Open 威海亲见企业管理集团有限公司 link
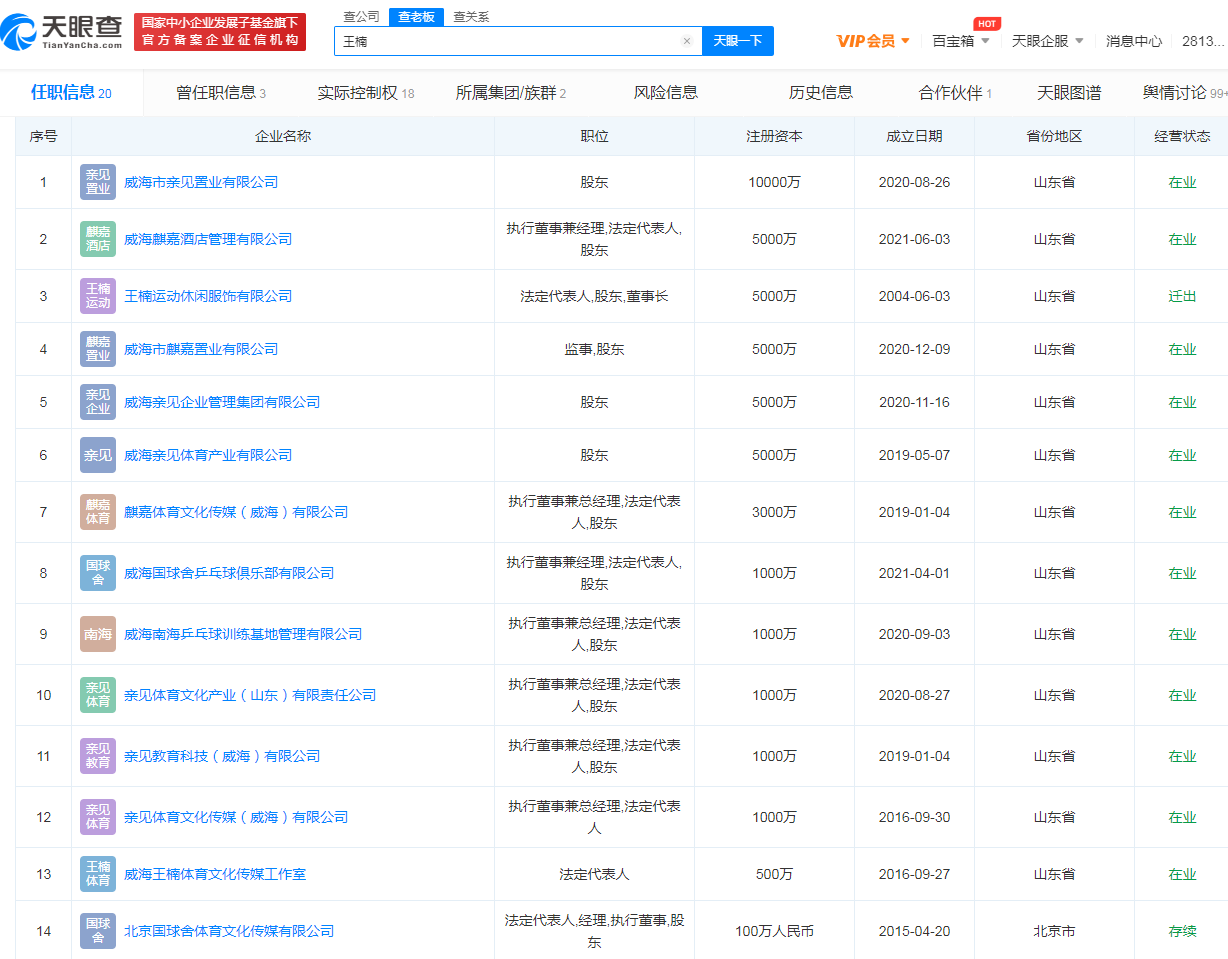The width and height of the screenshot is (1228, 959). [222, 402]
